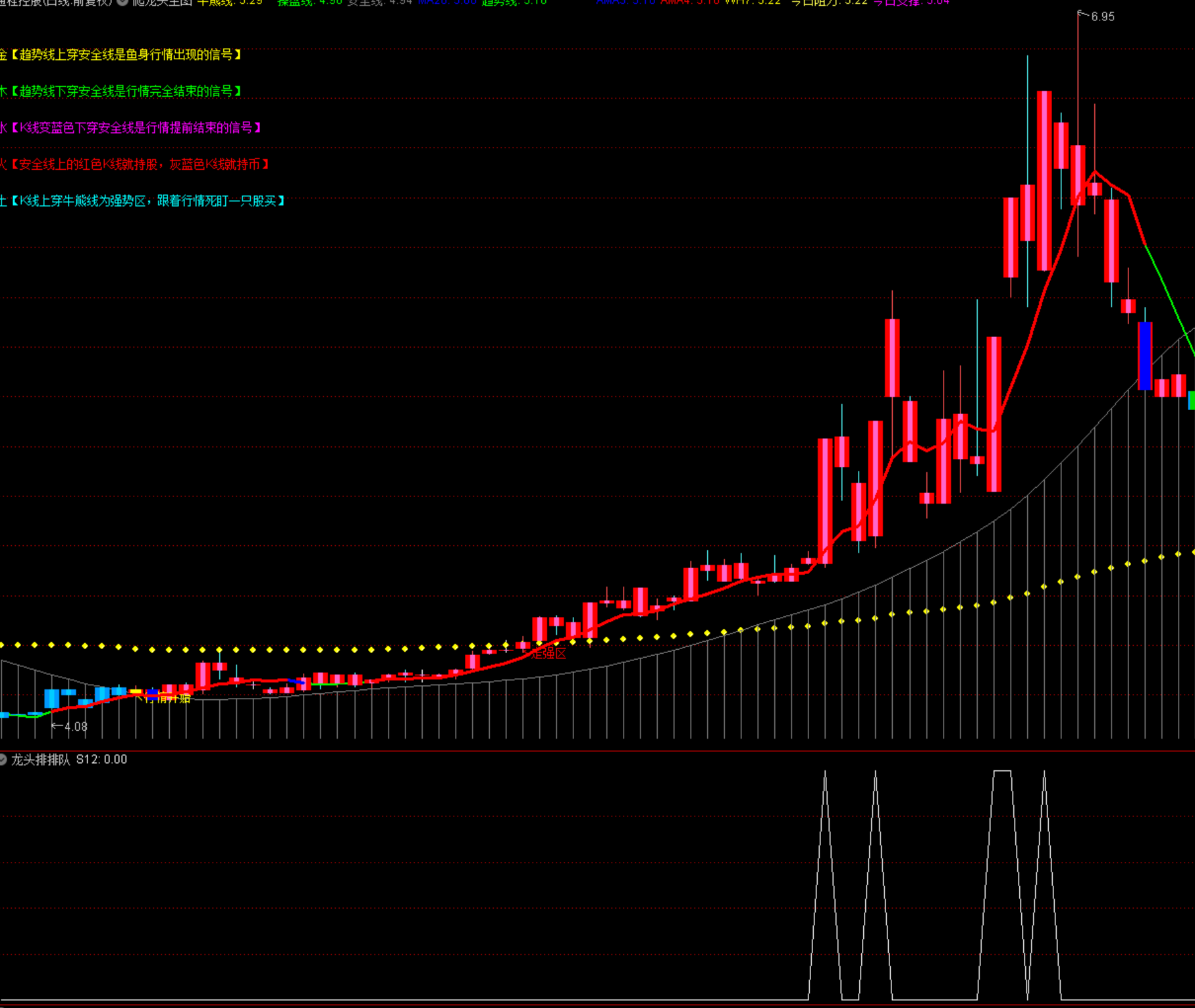
Task: Select the red 安全线上的红色K线就持股 note line
Action: click(134, 164)
